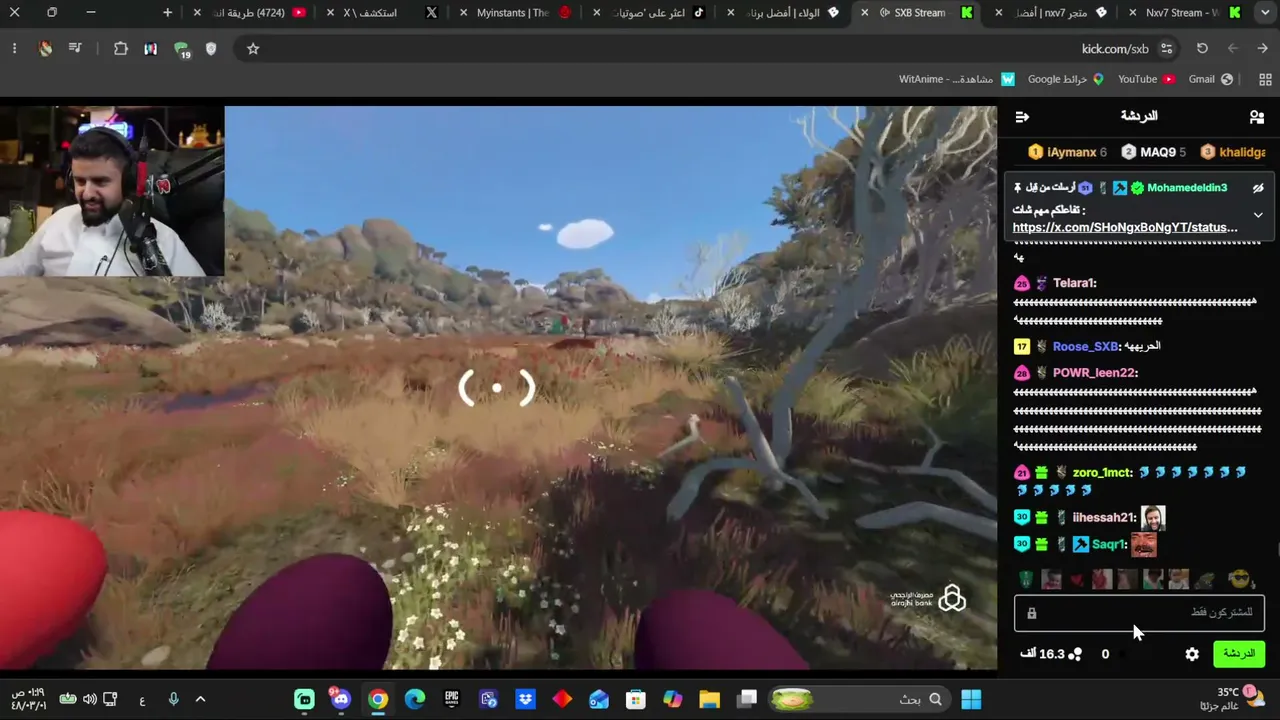Click the channel points balance 16.3
Image resolution: width=1280 pixels, height=720 pixels.
tap(1051, 654)
